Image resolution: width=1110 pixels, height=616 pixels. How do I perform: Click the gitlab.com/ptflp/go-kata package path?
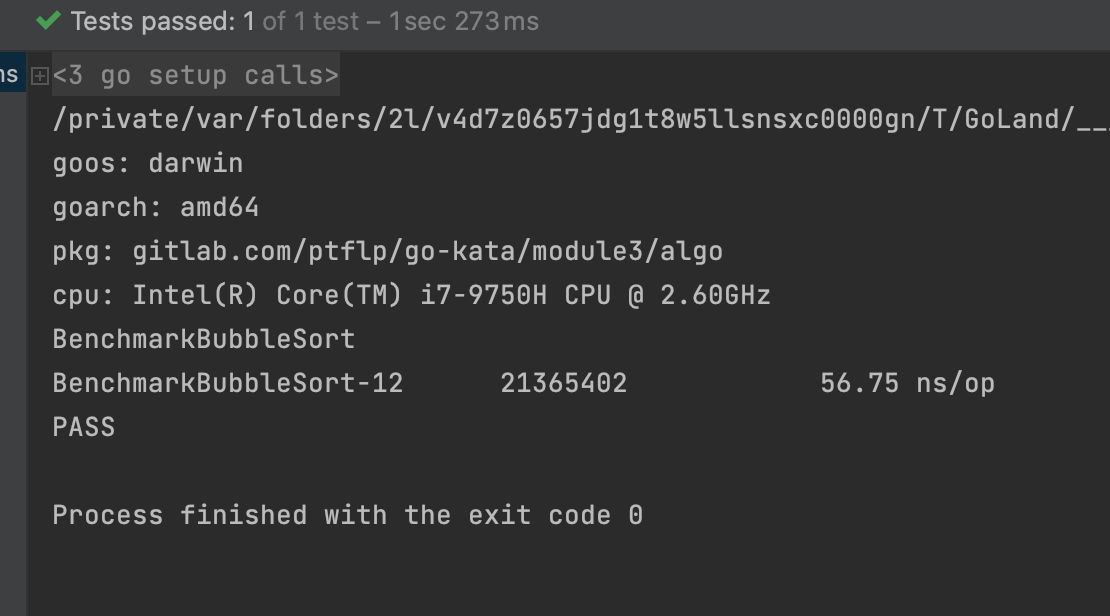pyautogui.click(x=427, y=251)
